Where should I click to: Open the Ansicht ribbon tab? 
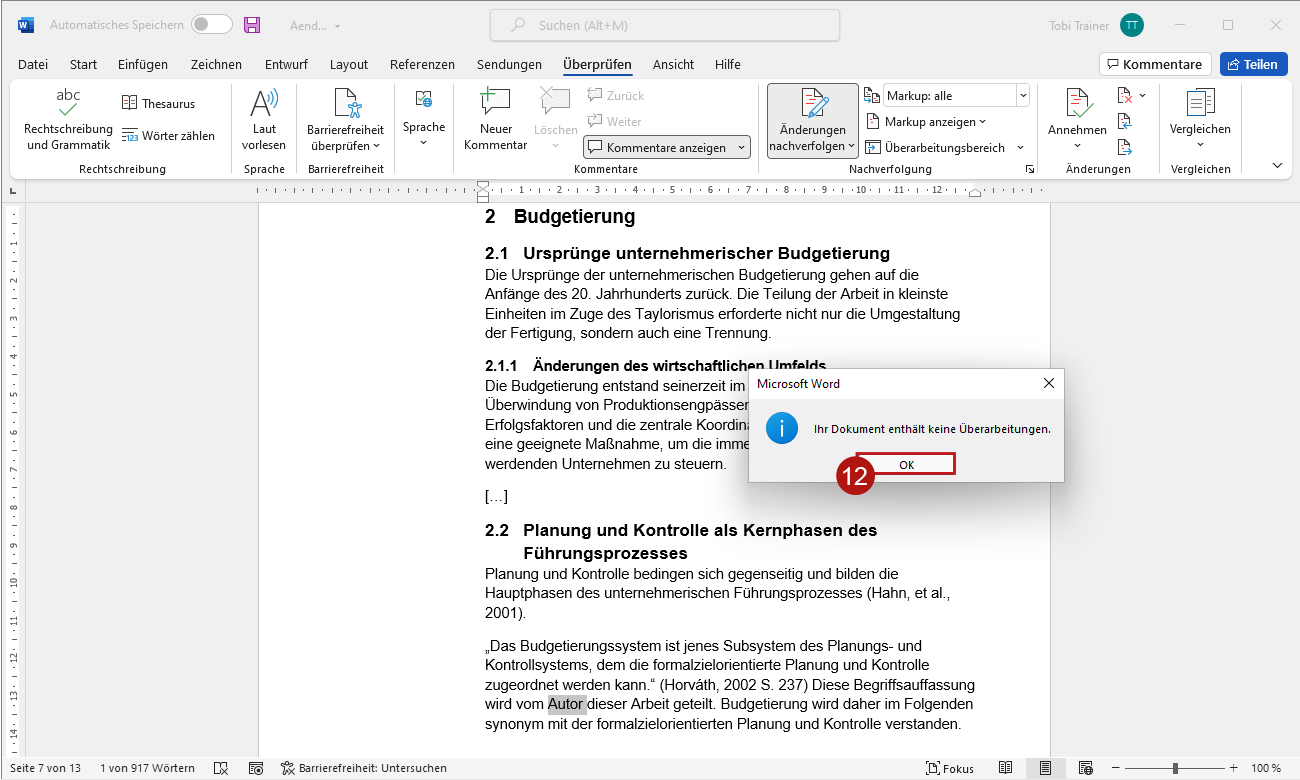[673, 64]
